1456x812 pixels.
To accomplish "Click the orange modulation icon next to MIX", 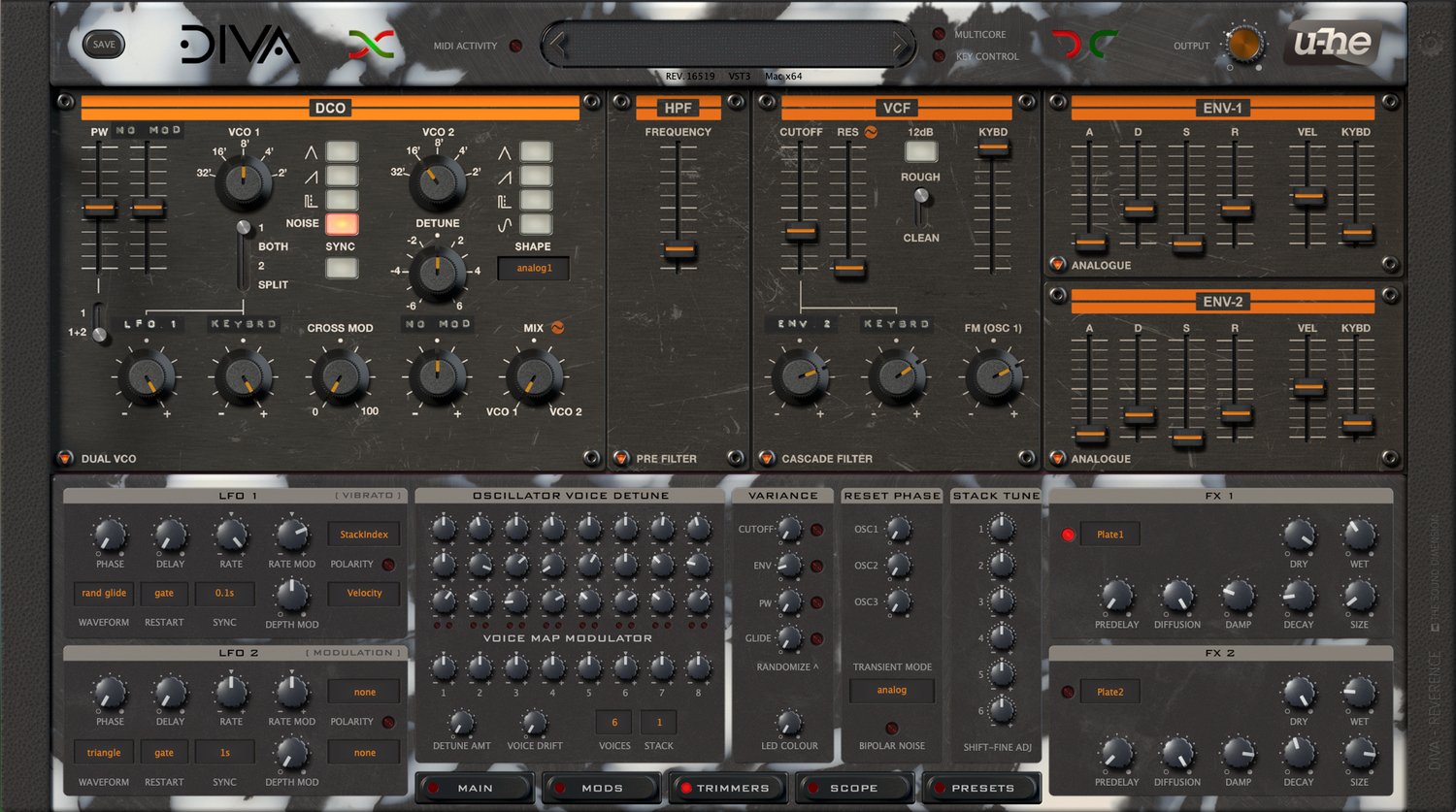I will (x=557, y=328).
